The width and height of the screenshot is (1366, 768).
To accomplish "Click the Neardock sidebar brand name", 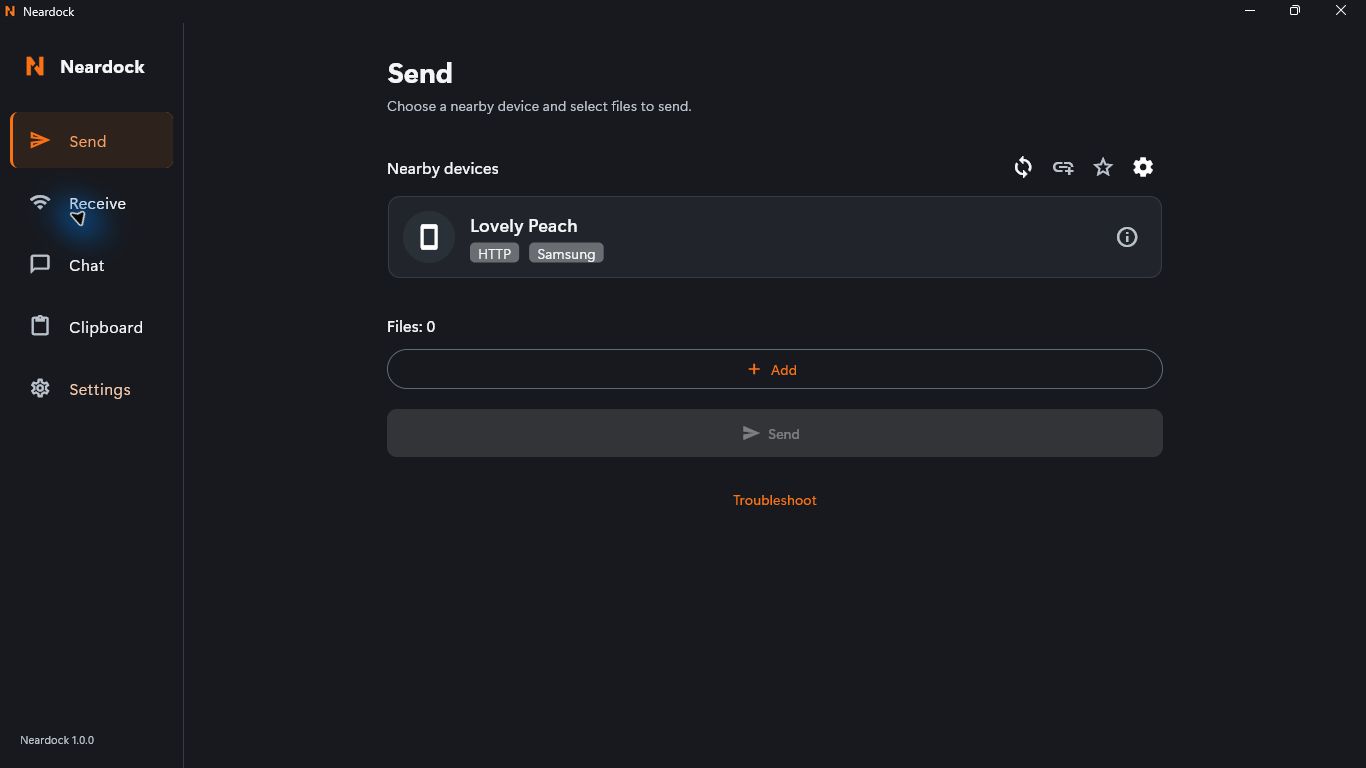I will coord(102,67).
